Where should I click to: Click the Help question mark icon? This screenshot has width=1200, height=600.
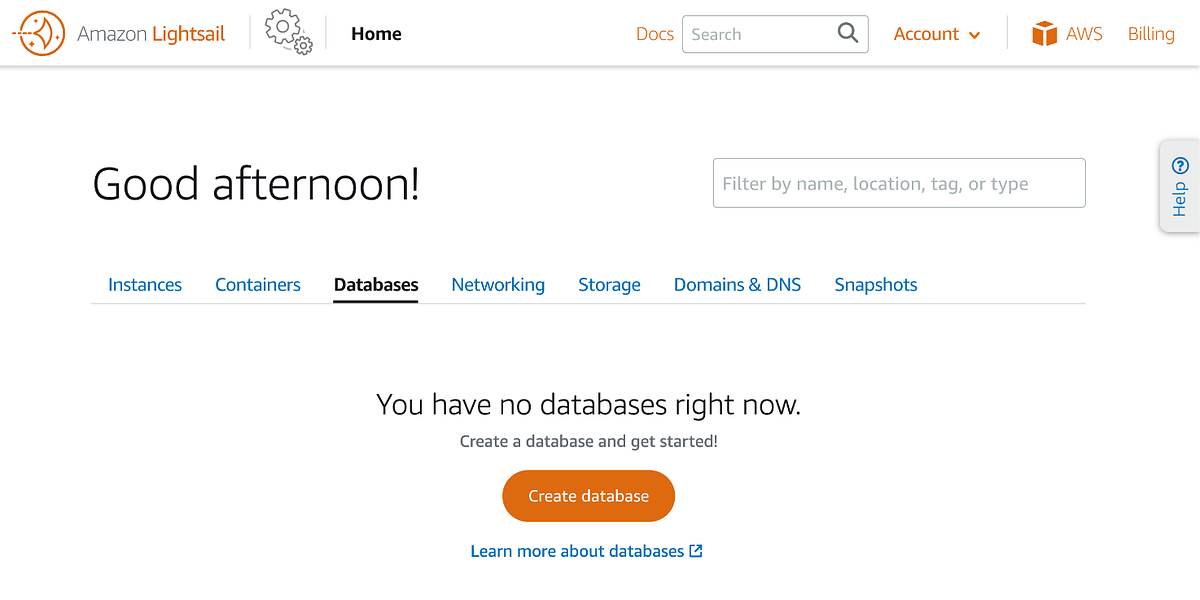click(1180, 163)
